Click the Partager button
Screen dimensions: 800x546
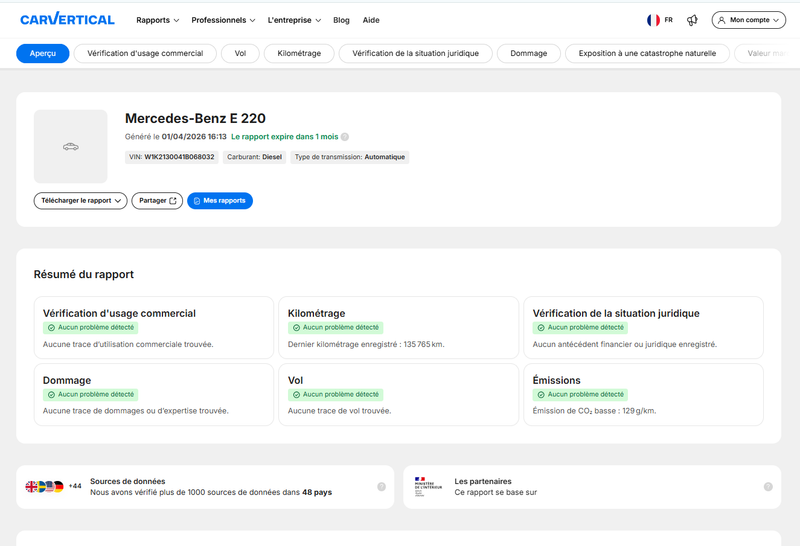click(x=157, y=201)
